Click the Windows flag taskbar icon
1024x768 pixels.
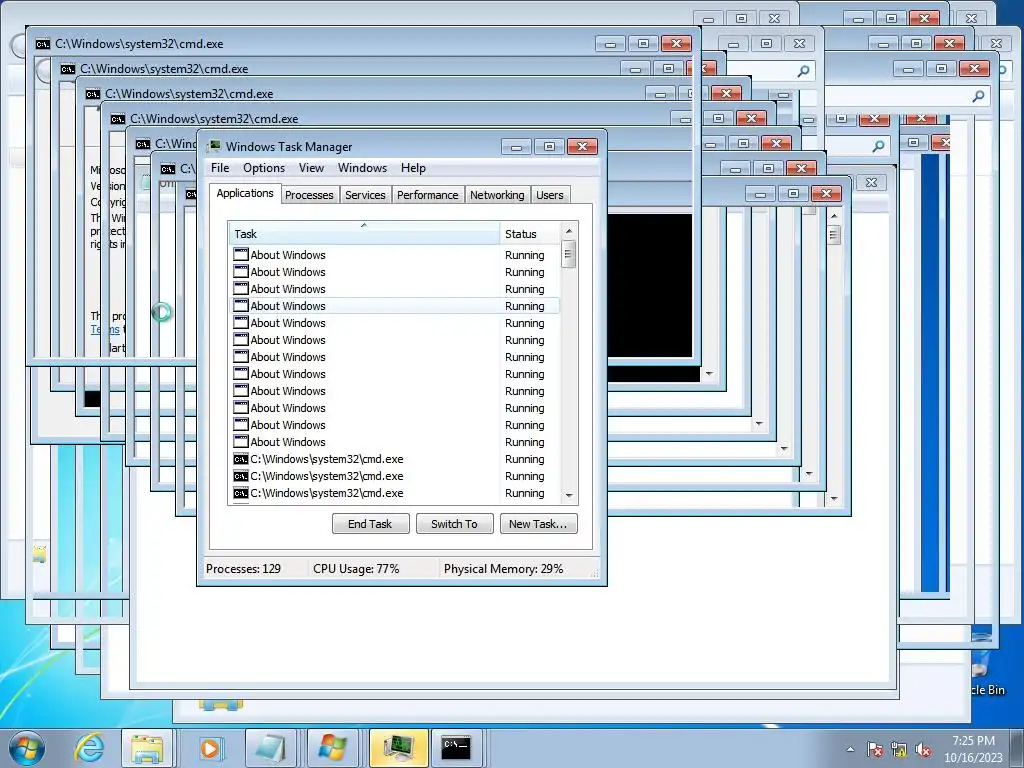tap(332, 748)
